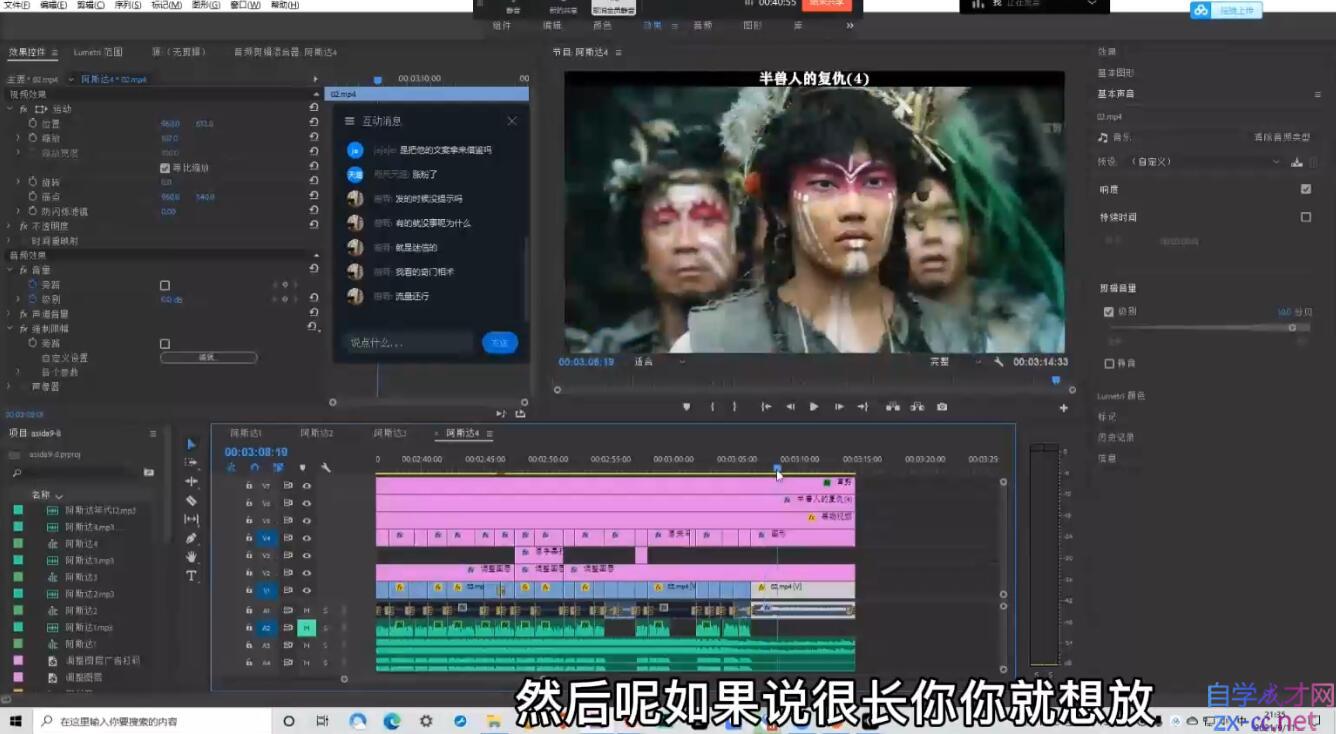Click the custom setup edit button
The width and height of the screenshot is (1336, 734).
tap(208, 358)
